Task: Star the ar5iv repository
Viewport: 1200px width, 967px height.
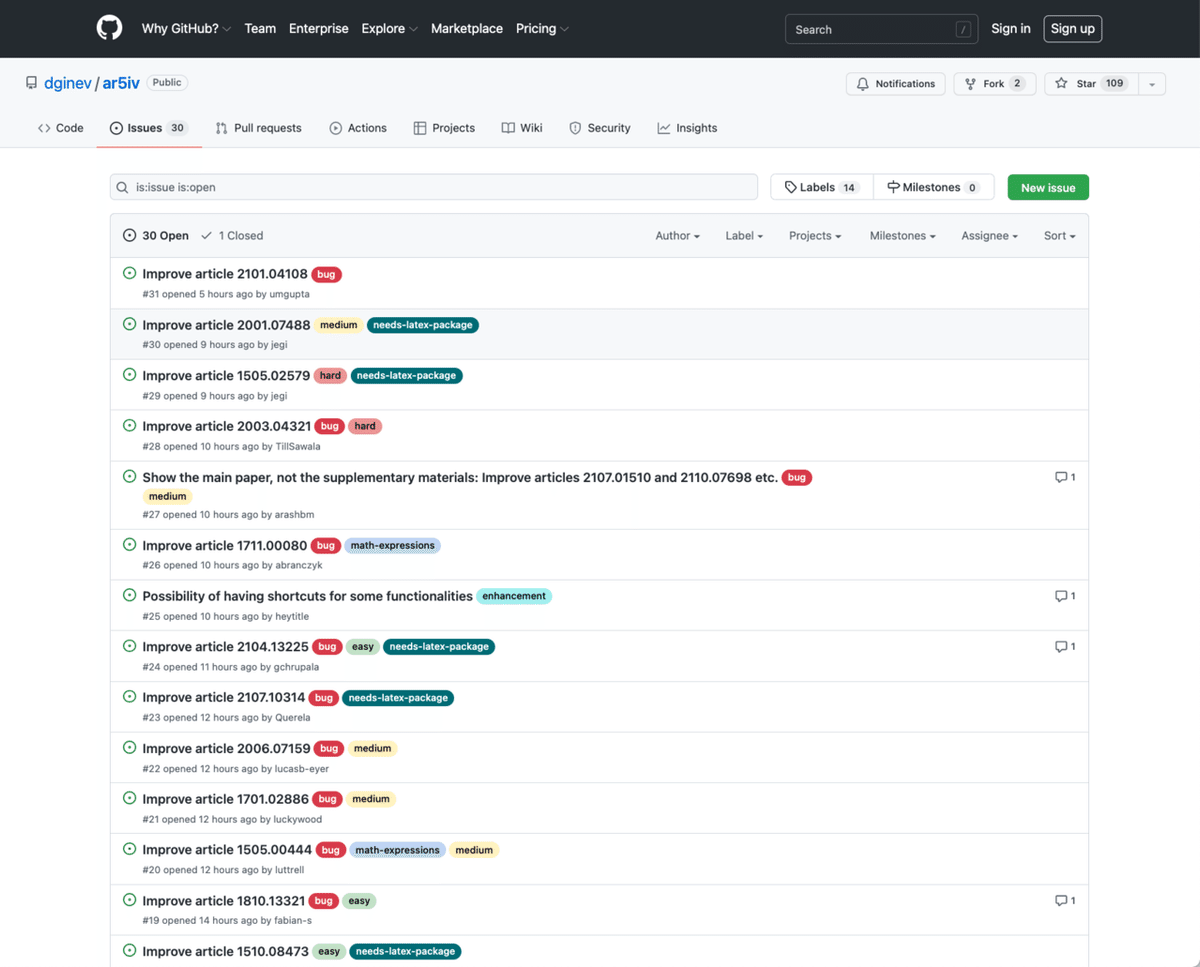Action: [x=1089, y=84]
